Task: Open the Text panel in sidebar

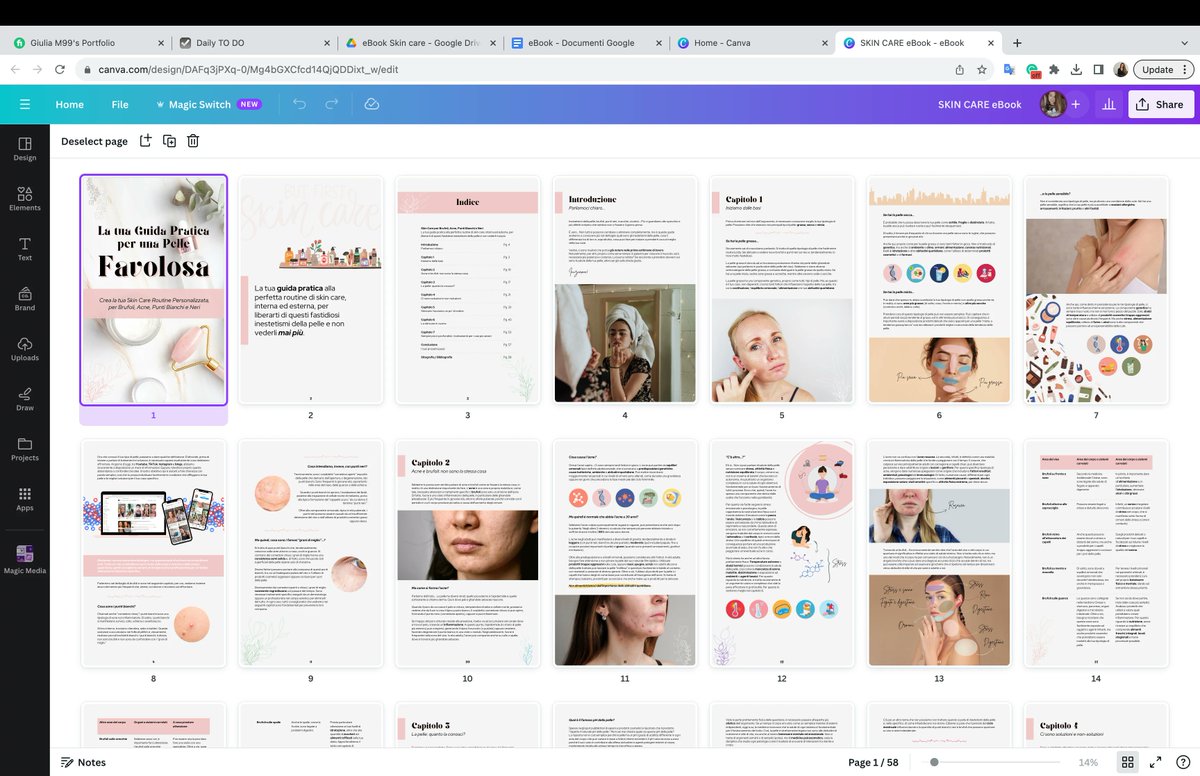Action: click(x=25, y=249)
